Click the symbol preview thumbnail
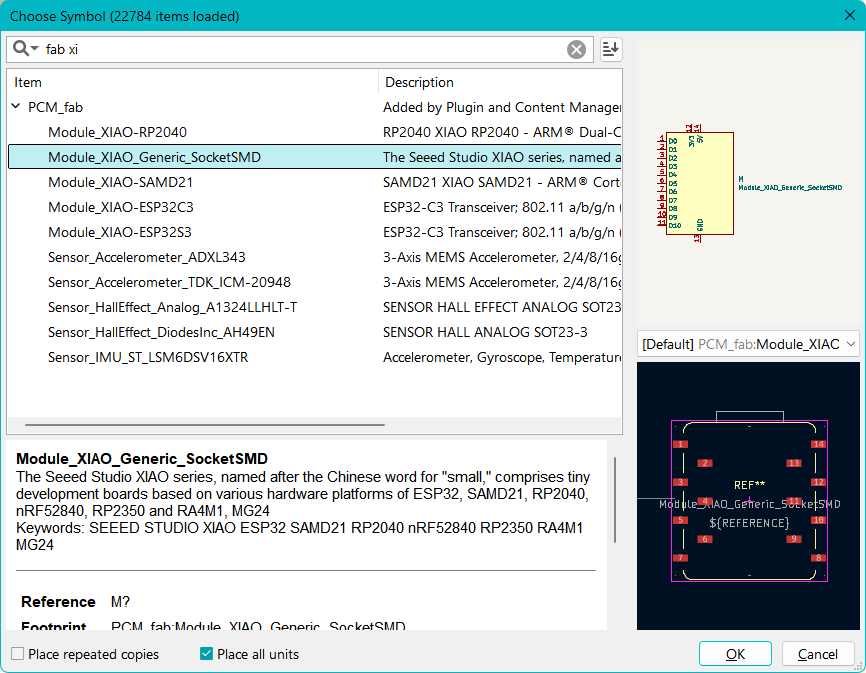Image resolution: width=866 pixels, height=673 pixels. point(748,183)
